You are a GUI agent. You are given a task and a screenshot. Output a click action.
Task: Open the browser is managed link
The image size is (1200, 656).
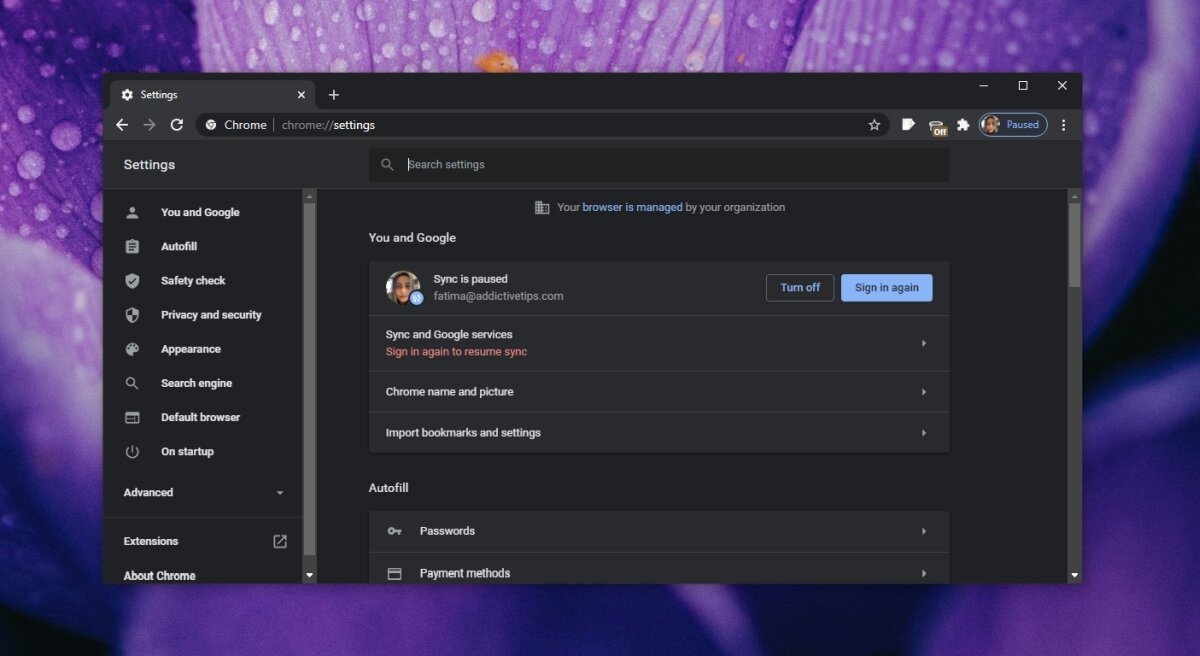click(x=632, y=208)
